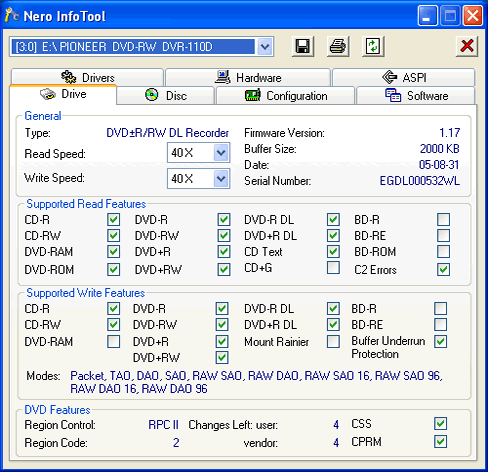Toggle BD-ROM read feature checkbox
Image resolution: width=488 pixels, height=472 pixels.
[443, 252]
